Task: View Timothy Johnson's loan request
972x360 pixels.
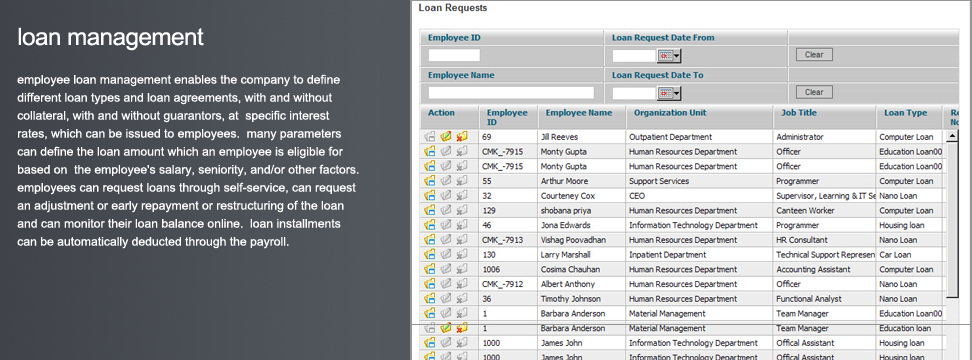Action: [x=430, y=299]
